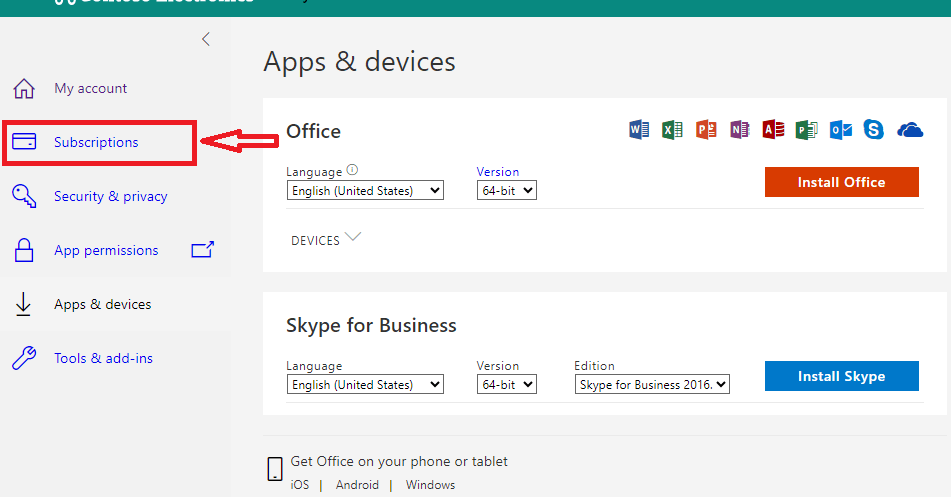951x497 pixels.
Task: Click the Outlook app icon
Action: 841,130
